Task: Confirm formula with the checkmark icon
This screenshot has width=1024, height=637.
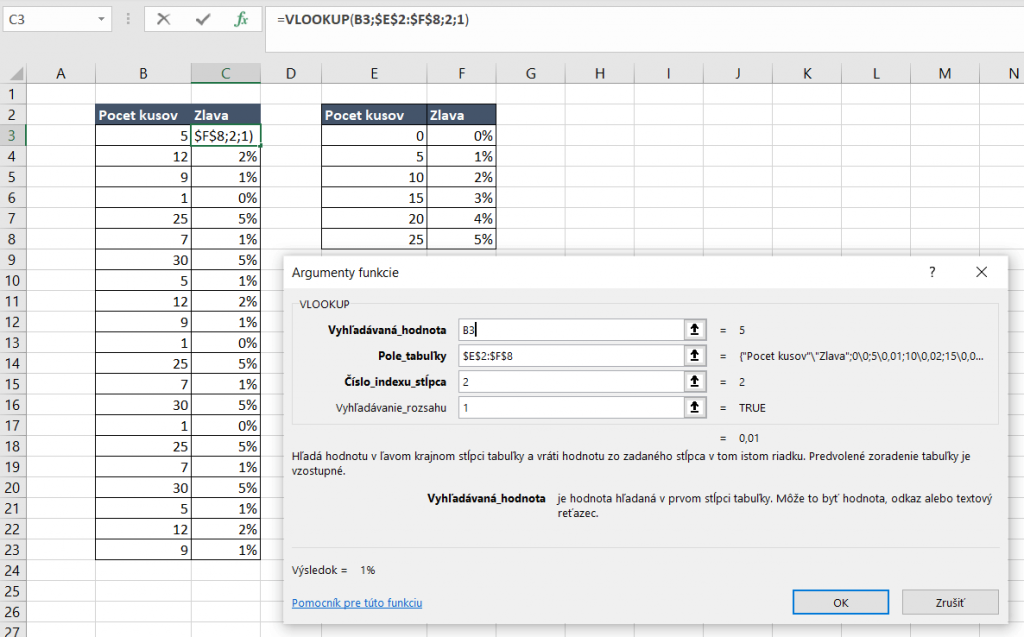Action: [x=202, y=20]
